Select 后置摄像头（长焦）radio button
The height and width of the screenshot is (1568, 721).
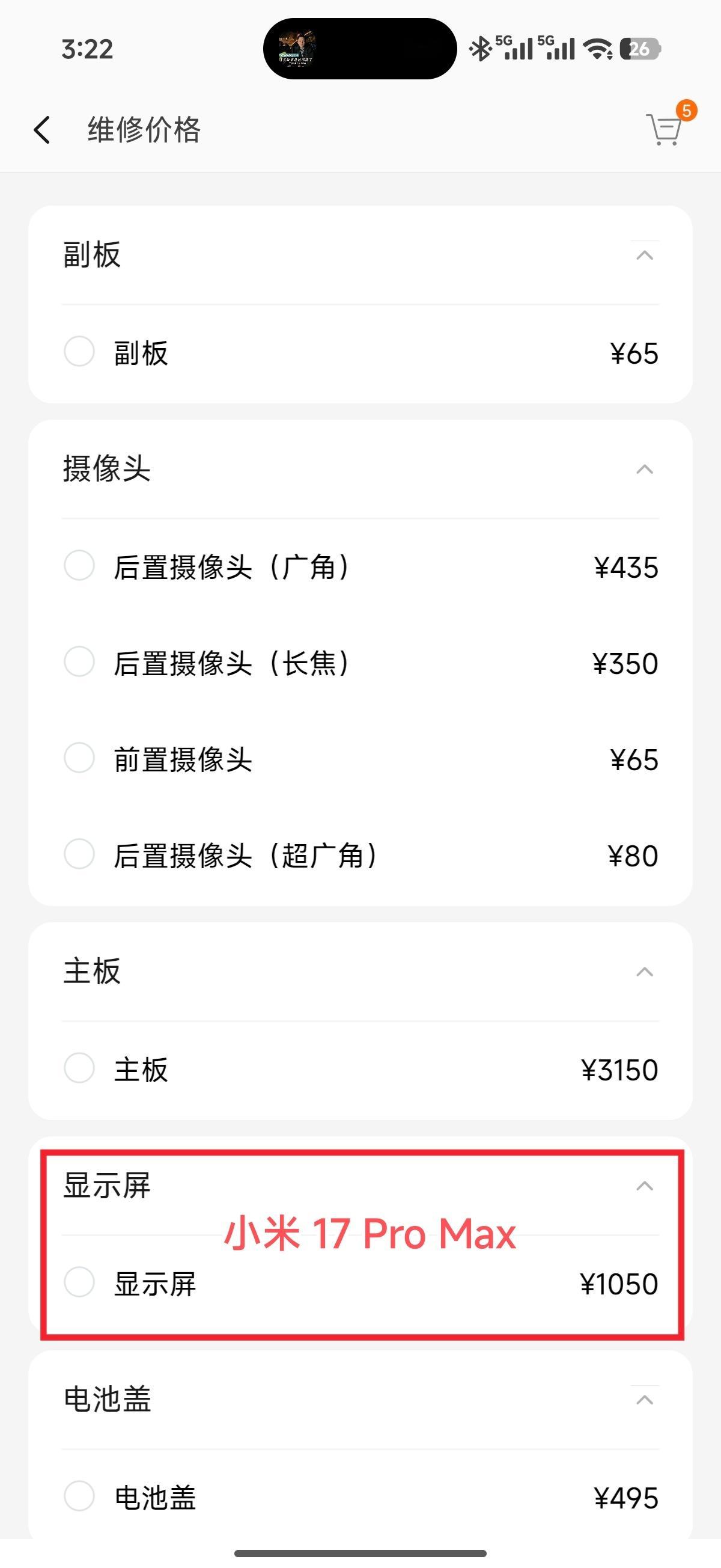[x=79, y=662]
